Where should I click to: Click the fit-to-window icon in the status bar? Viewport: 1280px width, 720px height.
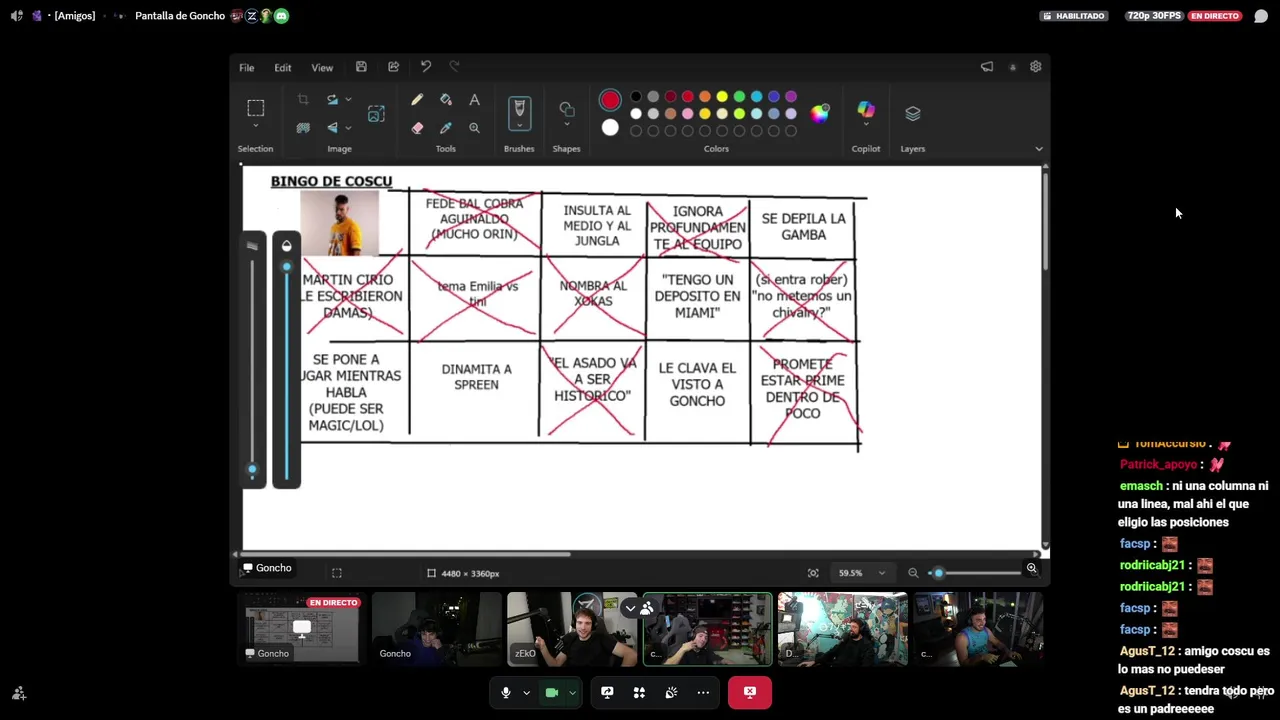pyautogui.click(x=813, y=573)
